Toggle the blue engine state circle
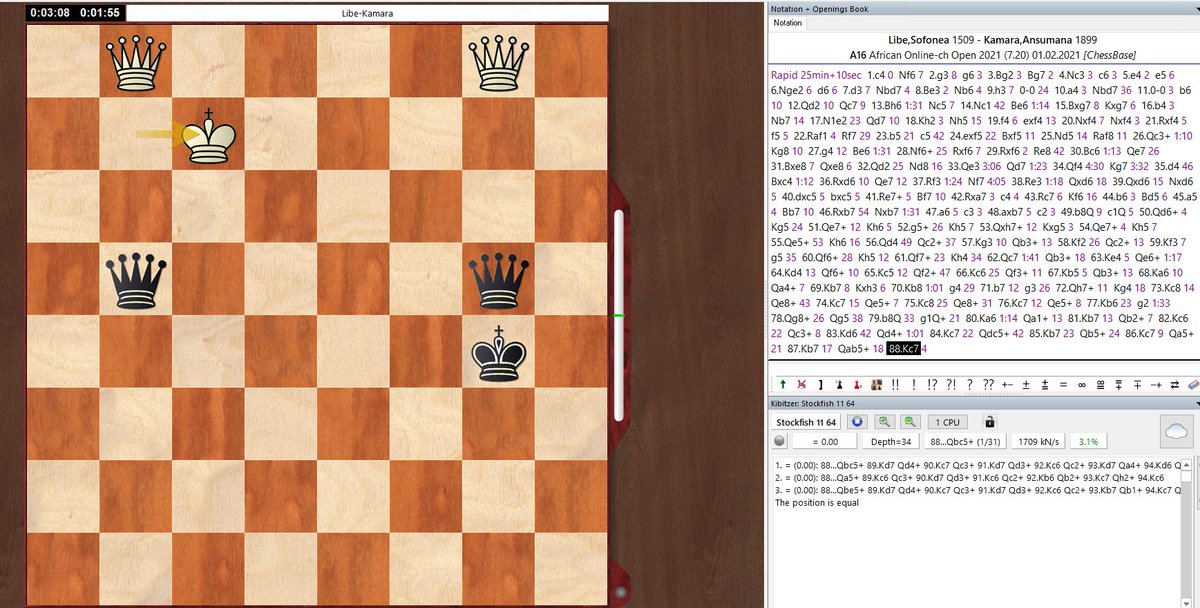 (858, 424)
